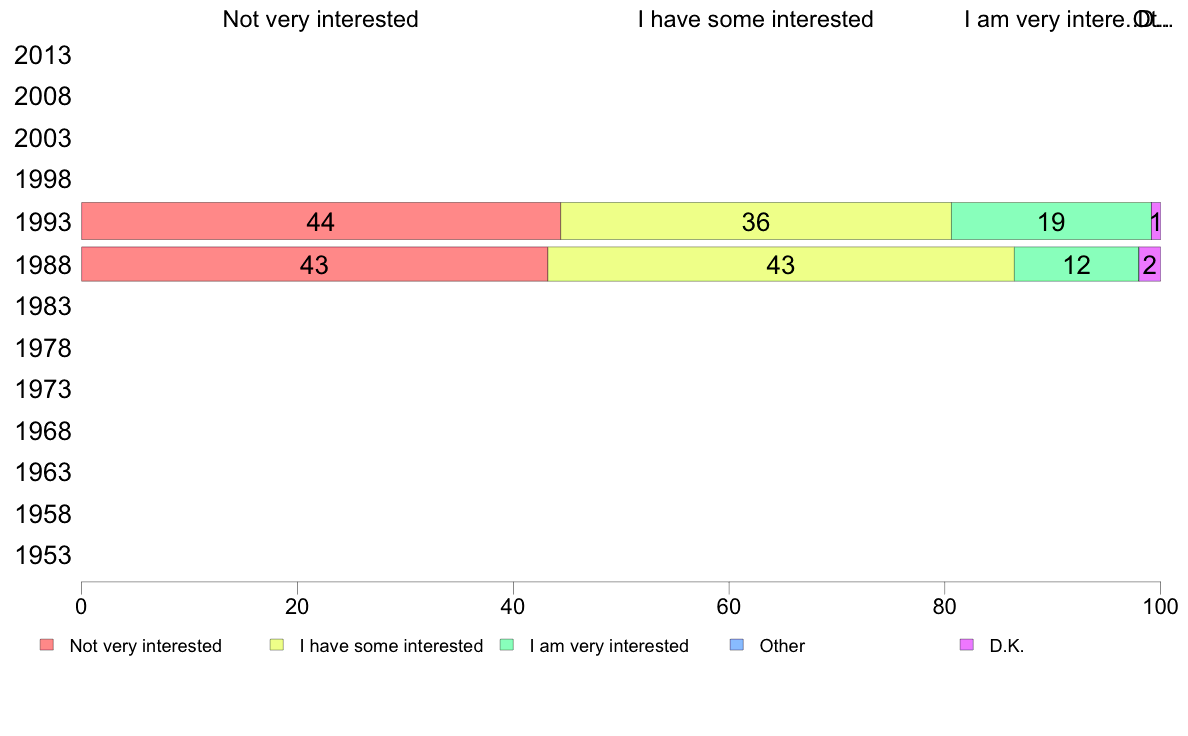Viewport: 1188px width, 736px height.
Task: Click the 2013 year label on the axis
Action: pyautogui.click(x=43, y=55)
